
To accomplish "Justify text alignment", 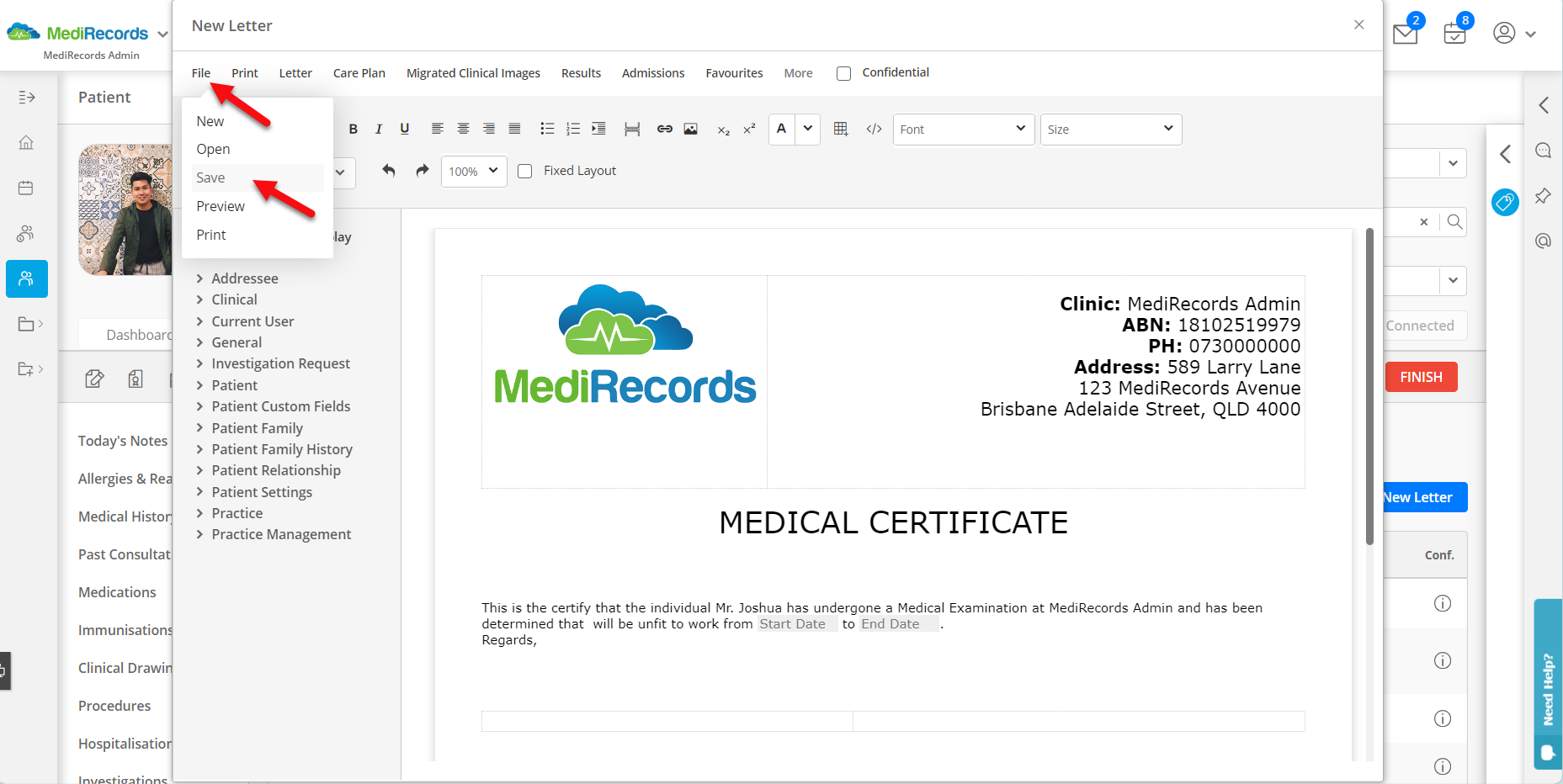I will pyautogui.click(x=514, y=129).
